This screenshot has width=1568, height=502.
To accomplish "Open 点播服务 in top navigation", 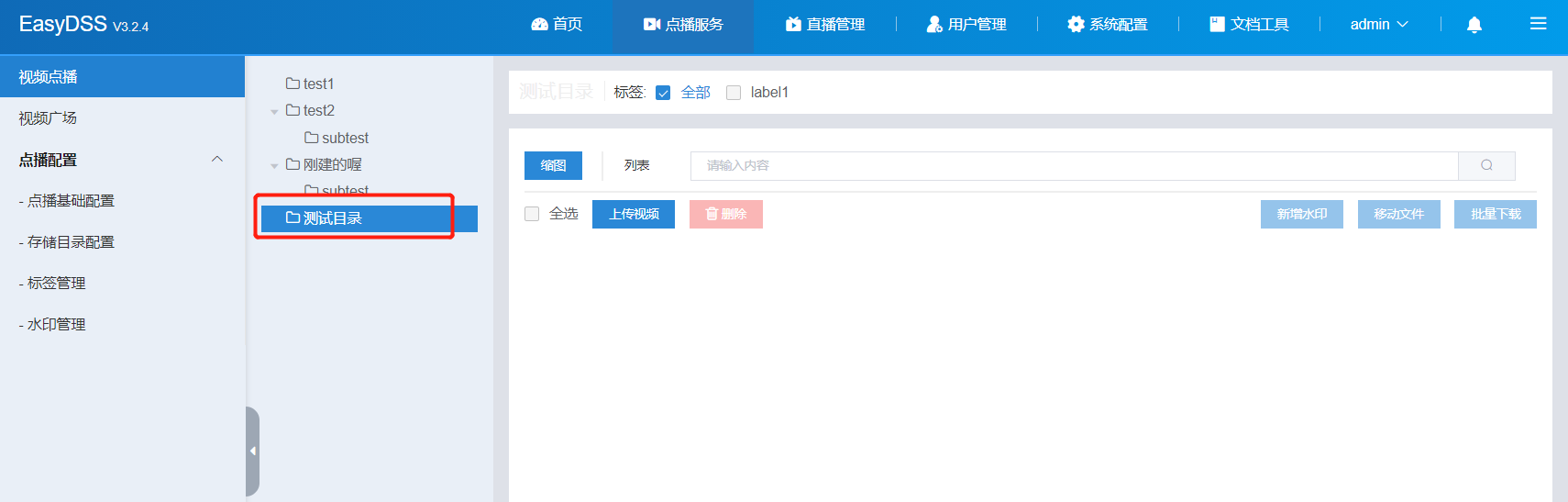I will pos(683,25).
